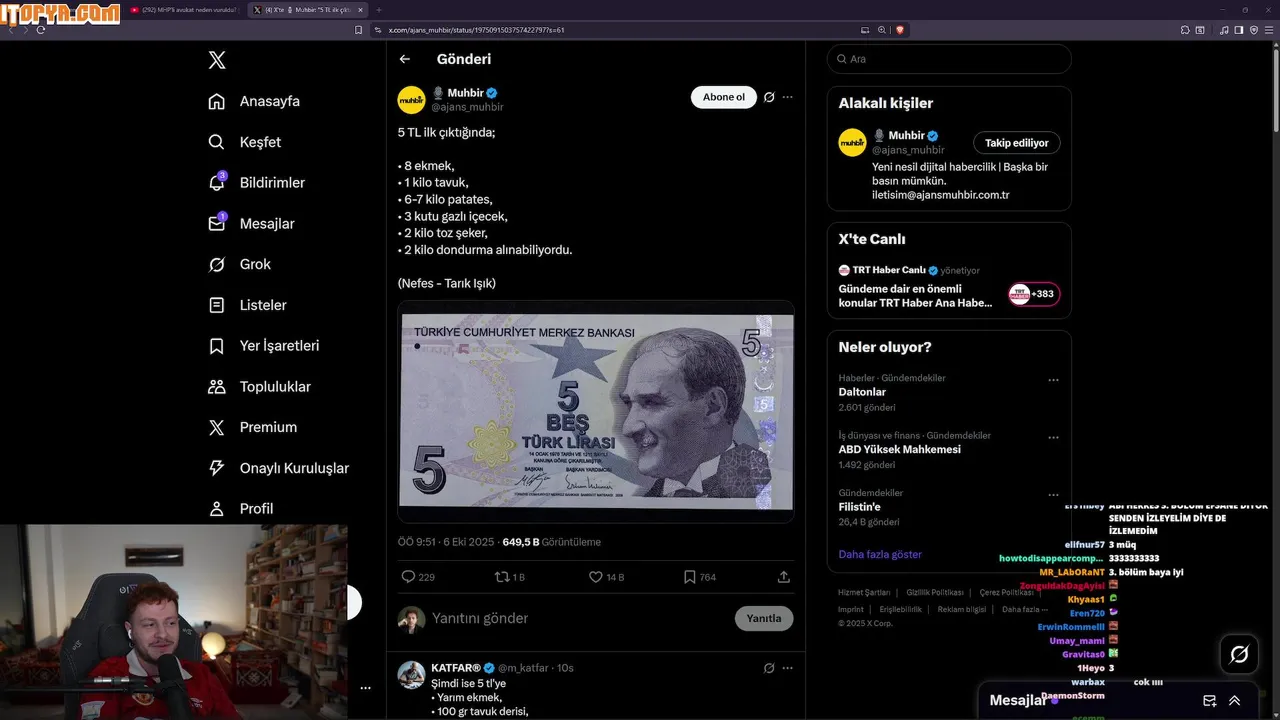Open the 5 TL banknote image
The width and height of the screenshot is (1280, 720).
click(x=596, y=411)
